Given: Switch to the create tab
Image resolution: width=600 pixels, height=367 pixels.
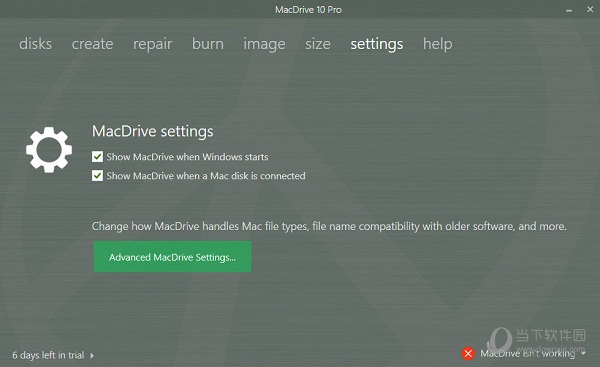Looking at the screenshot, I should (x=92, y=44).
